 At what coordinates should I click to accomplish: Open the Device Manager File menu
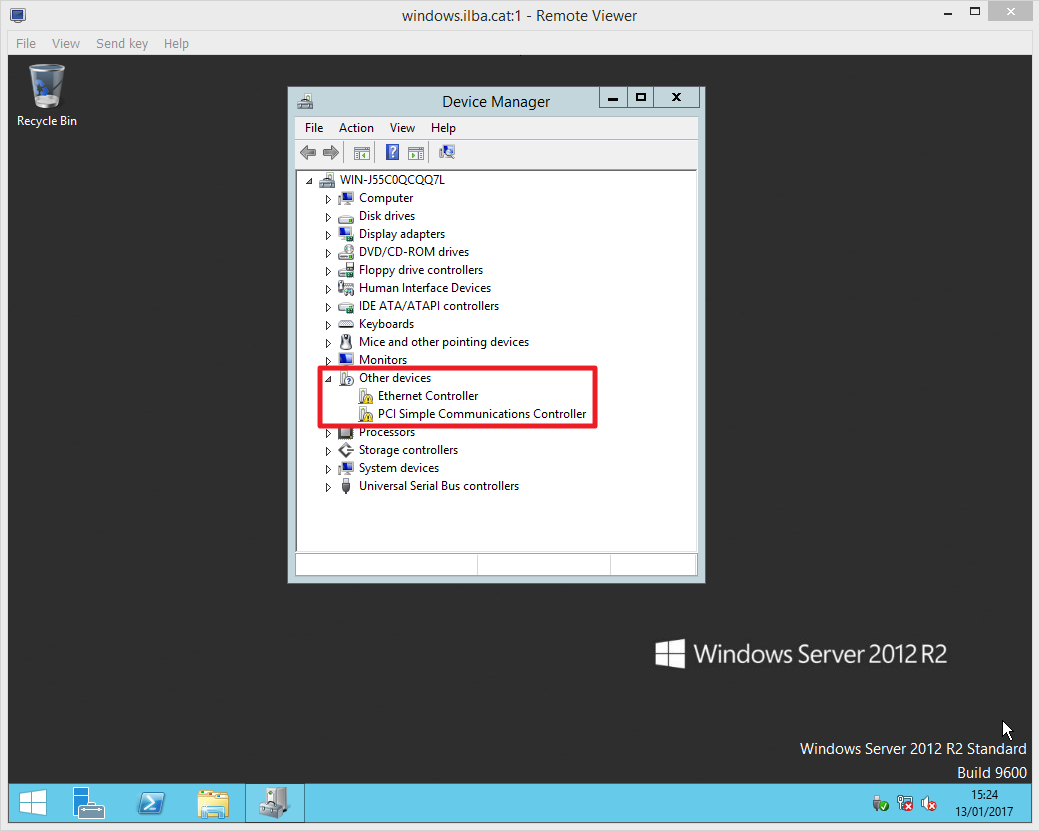coord(314,128)
